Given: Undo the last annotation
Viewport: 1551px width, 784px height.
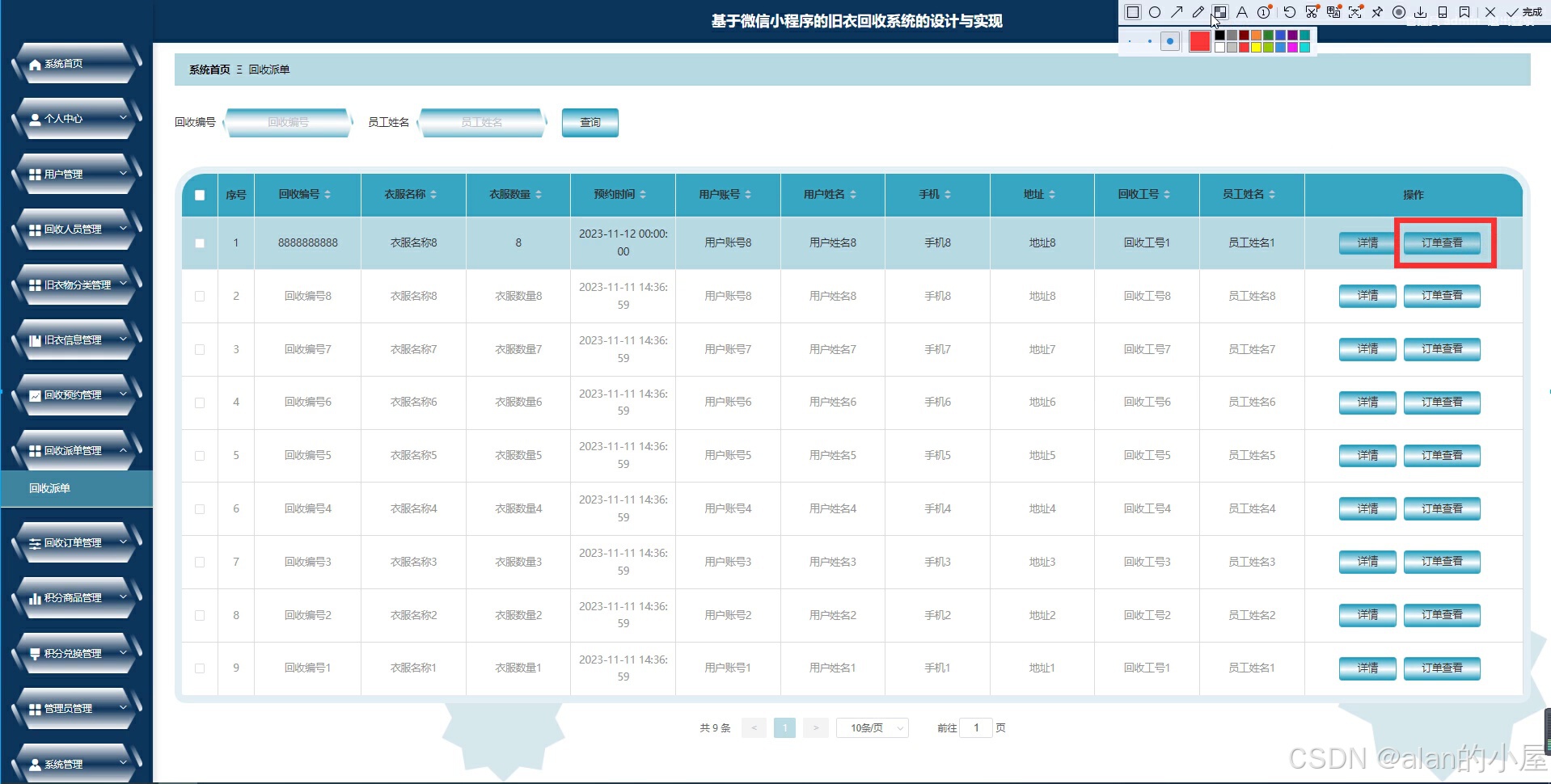Looking at the screenshot, I should (1290, 12).
